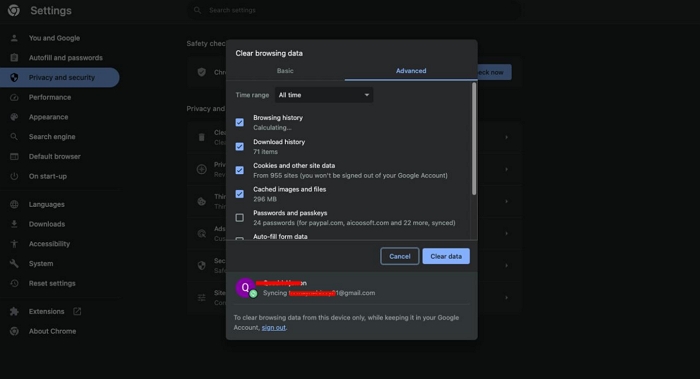This screenshot has width=700, height=379.
Task: Uncheck the Browsing history checkbox
Action: (240, 122)
